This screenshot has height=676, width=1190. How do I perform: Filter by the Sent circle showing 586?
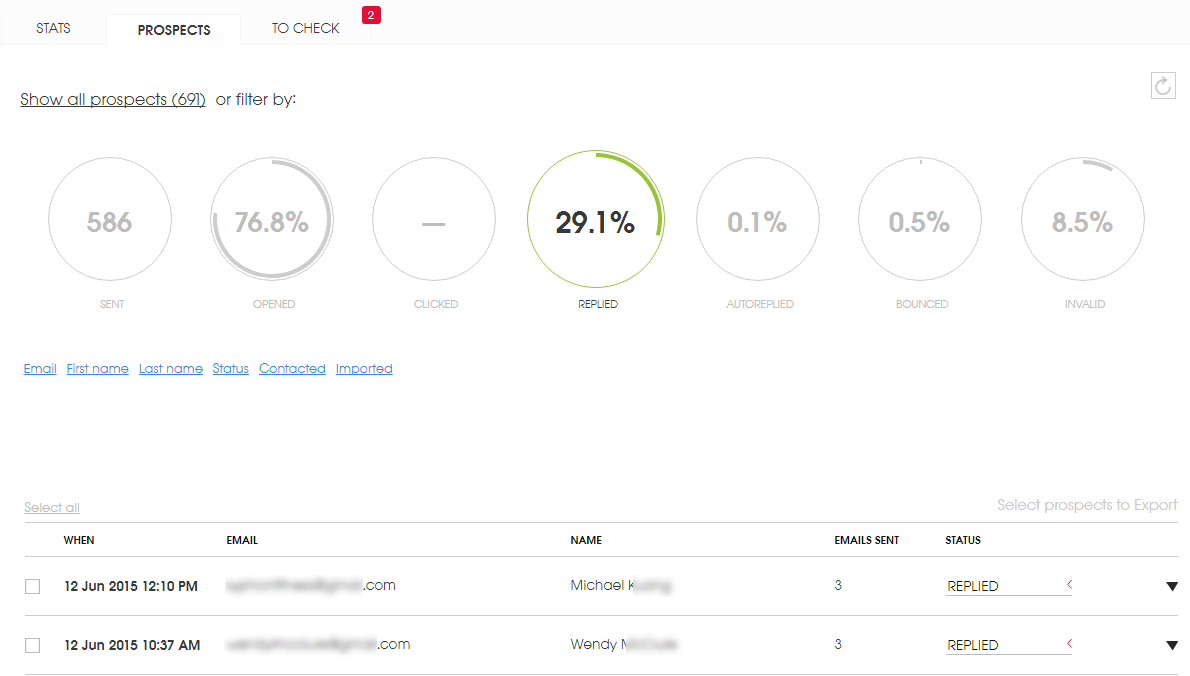pos(110,221)
